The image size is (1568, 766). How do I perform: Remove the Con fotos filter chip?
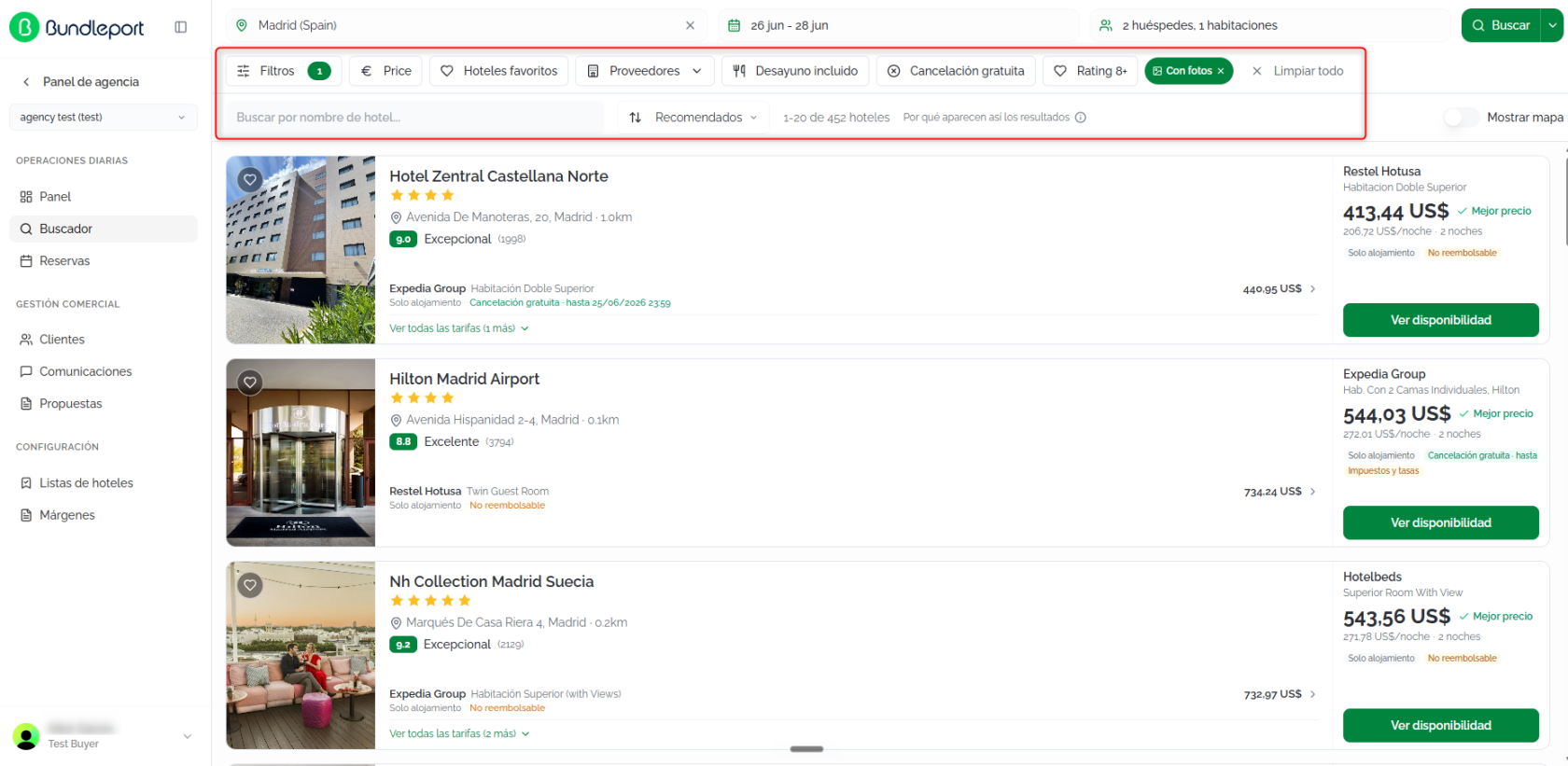(1221, 71)
